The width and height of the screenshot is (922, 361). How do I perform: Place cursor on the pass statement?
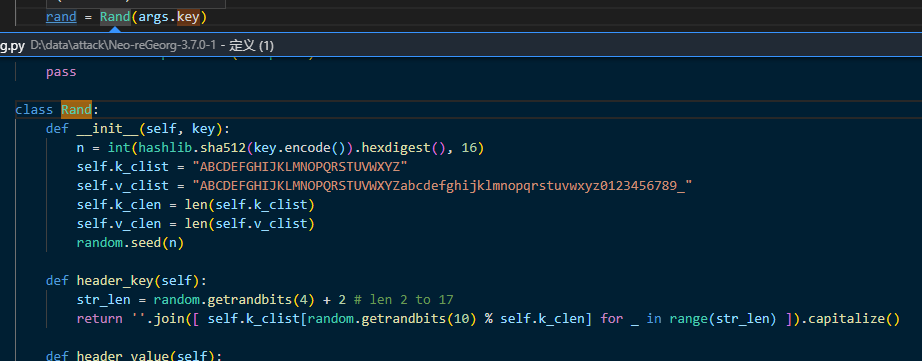[x=61, y=72]
